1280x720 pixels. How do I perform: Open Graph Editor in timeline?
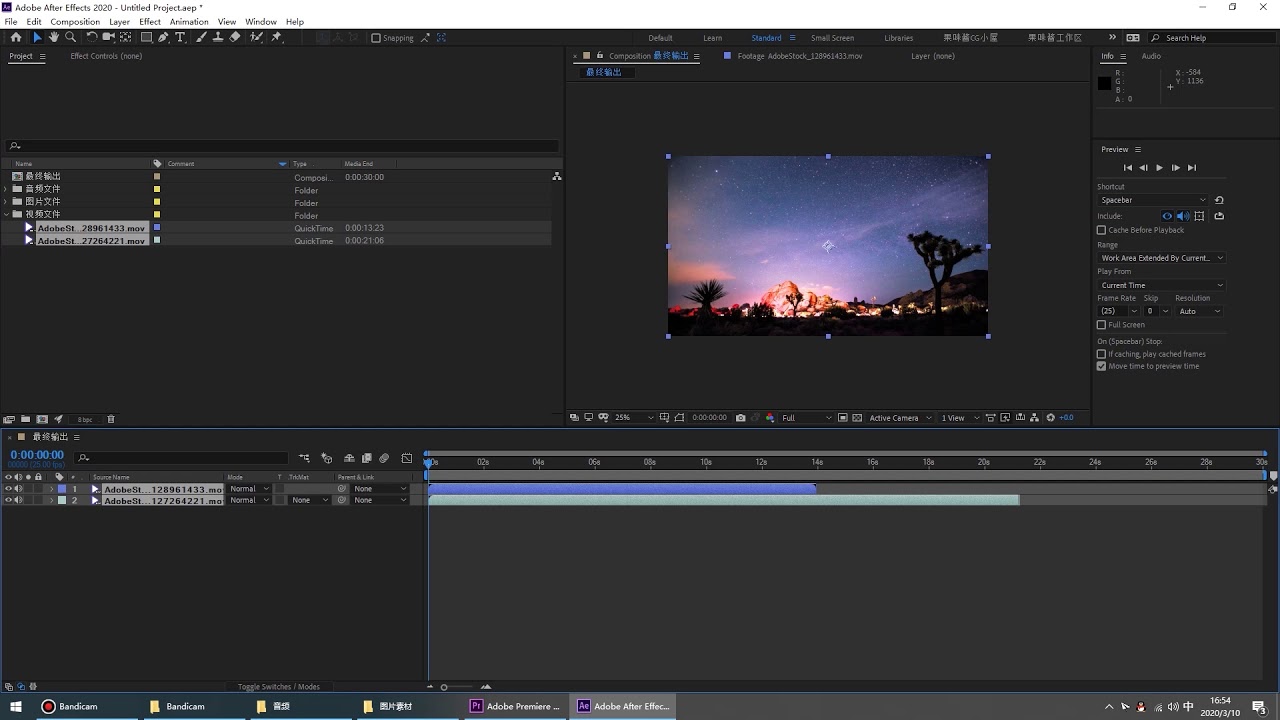(x=407, y=458)
